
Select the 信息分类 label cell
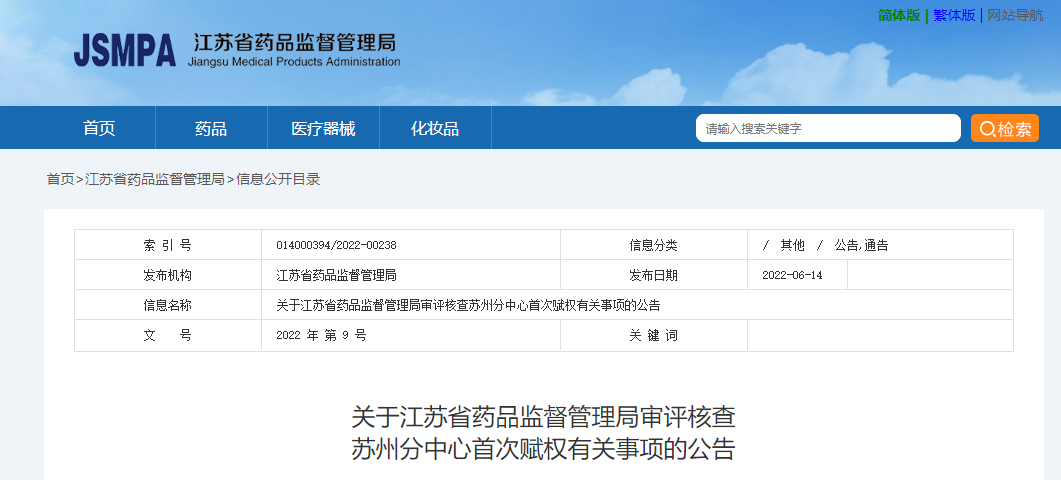tap(654, 245)
